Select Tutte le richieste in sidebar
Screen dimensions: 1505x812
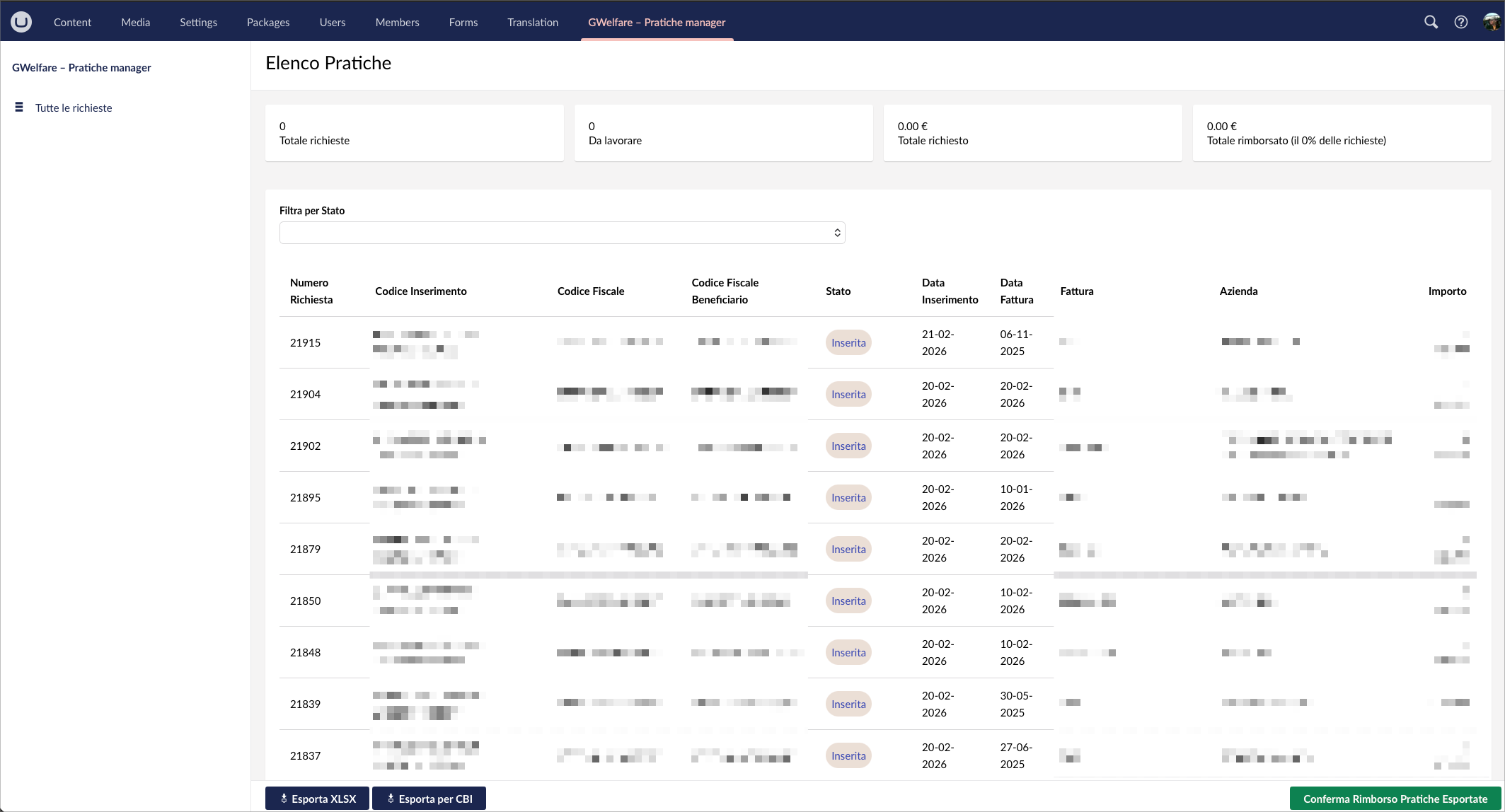[x=74, y=108]
